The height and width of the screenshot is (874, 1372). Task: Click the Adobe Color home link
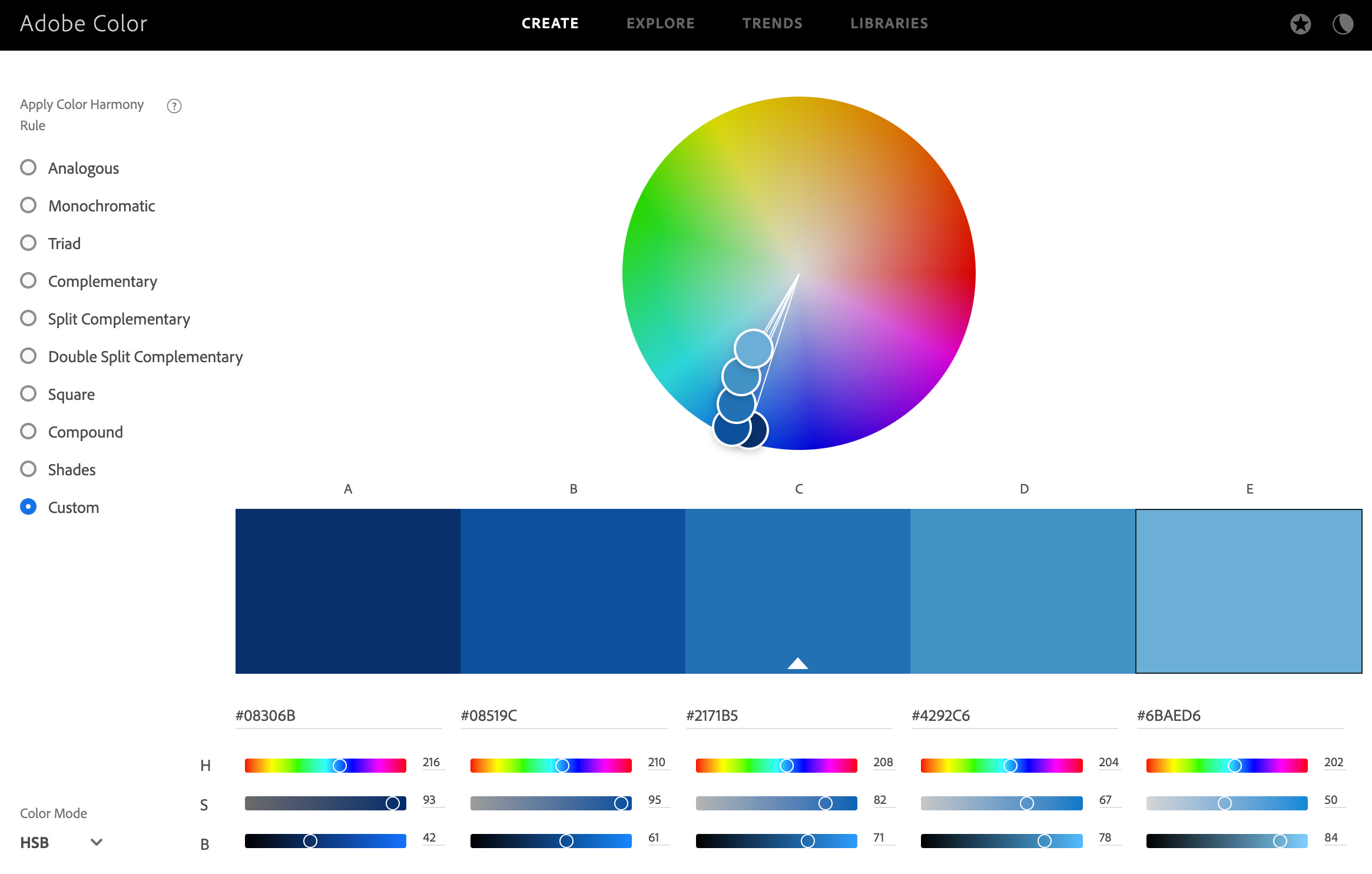point(83,24)
